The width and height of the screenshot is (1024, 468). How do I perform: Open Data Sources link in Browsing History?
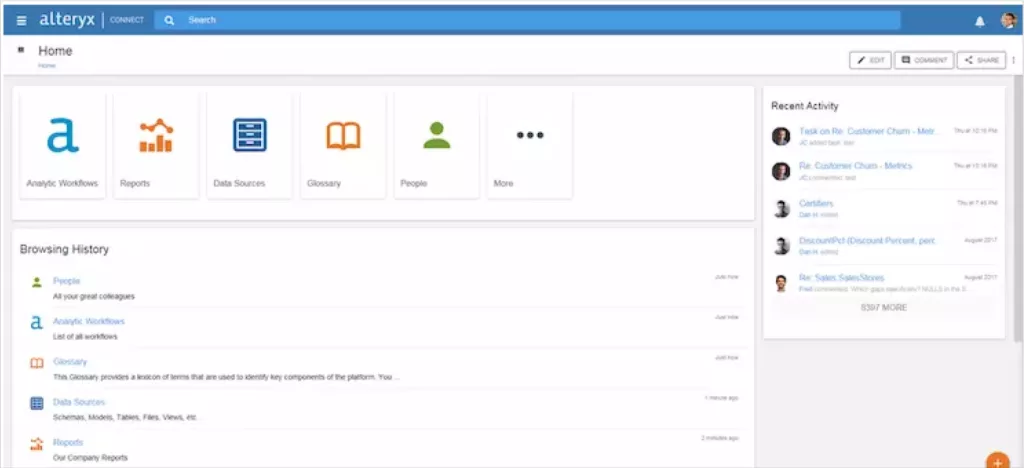tap(79, 402)
